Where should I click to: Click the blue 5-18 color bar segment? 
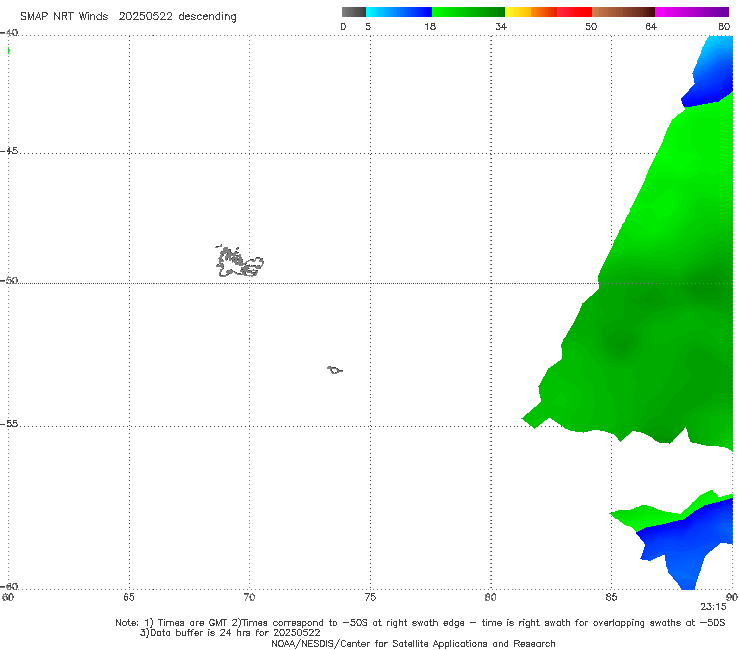[399, 12]
